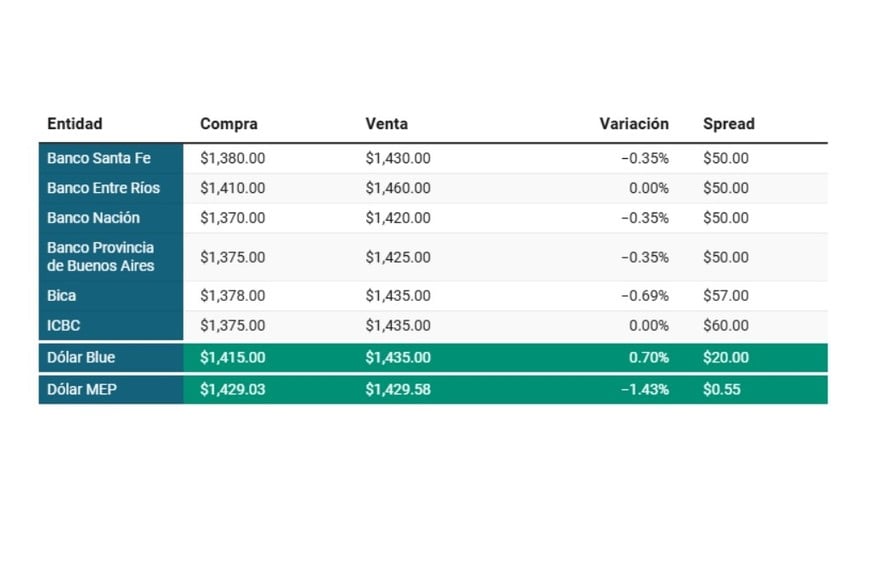Screen dimensions: 870x578
Task: Click Banco Provincia de Buenos Aires cell
Action: pyautogui.click(x=101, y=257)
